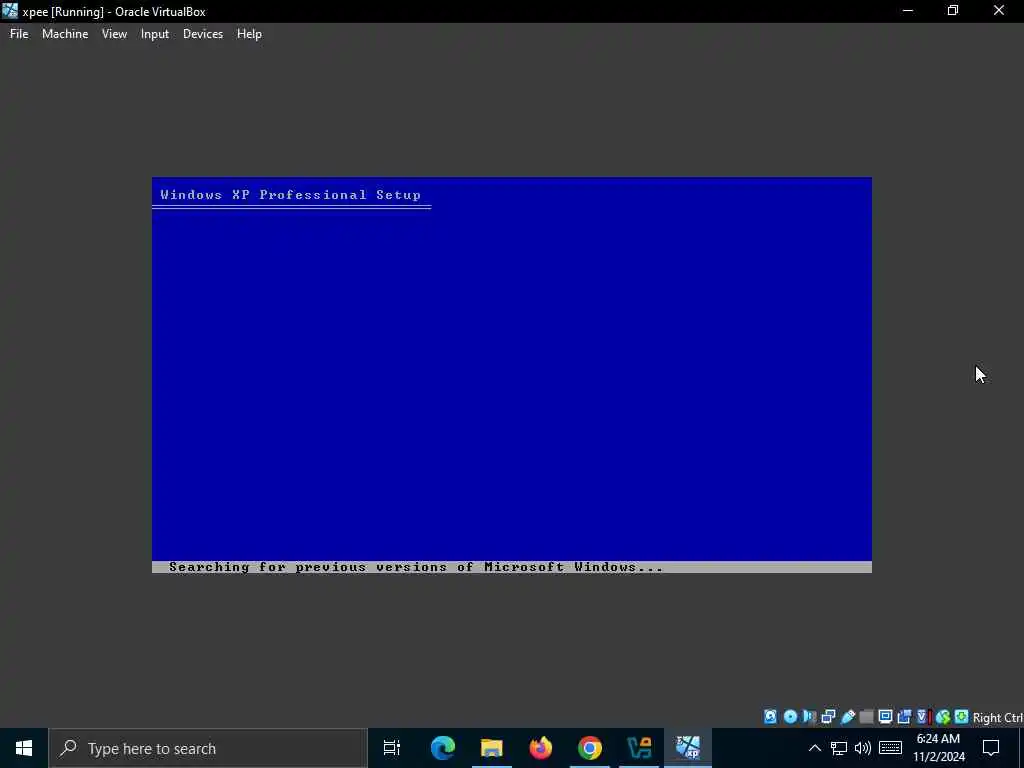Click the recording indicator icon
Viewport: 1024px width, 768px height.
[x=904, y=716]
